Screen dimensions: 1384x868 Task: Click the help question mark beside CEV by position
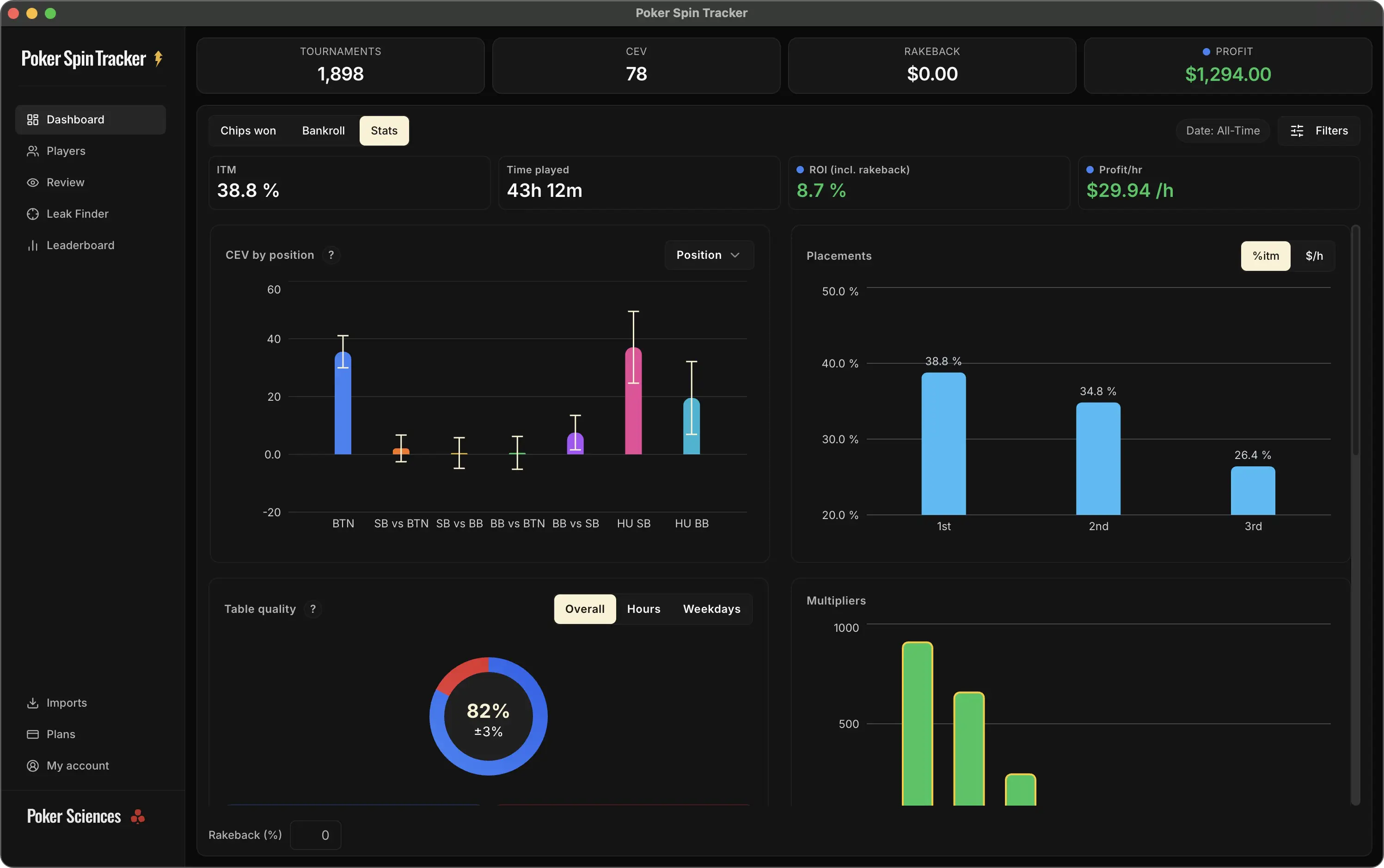(x=331, y=255)
